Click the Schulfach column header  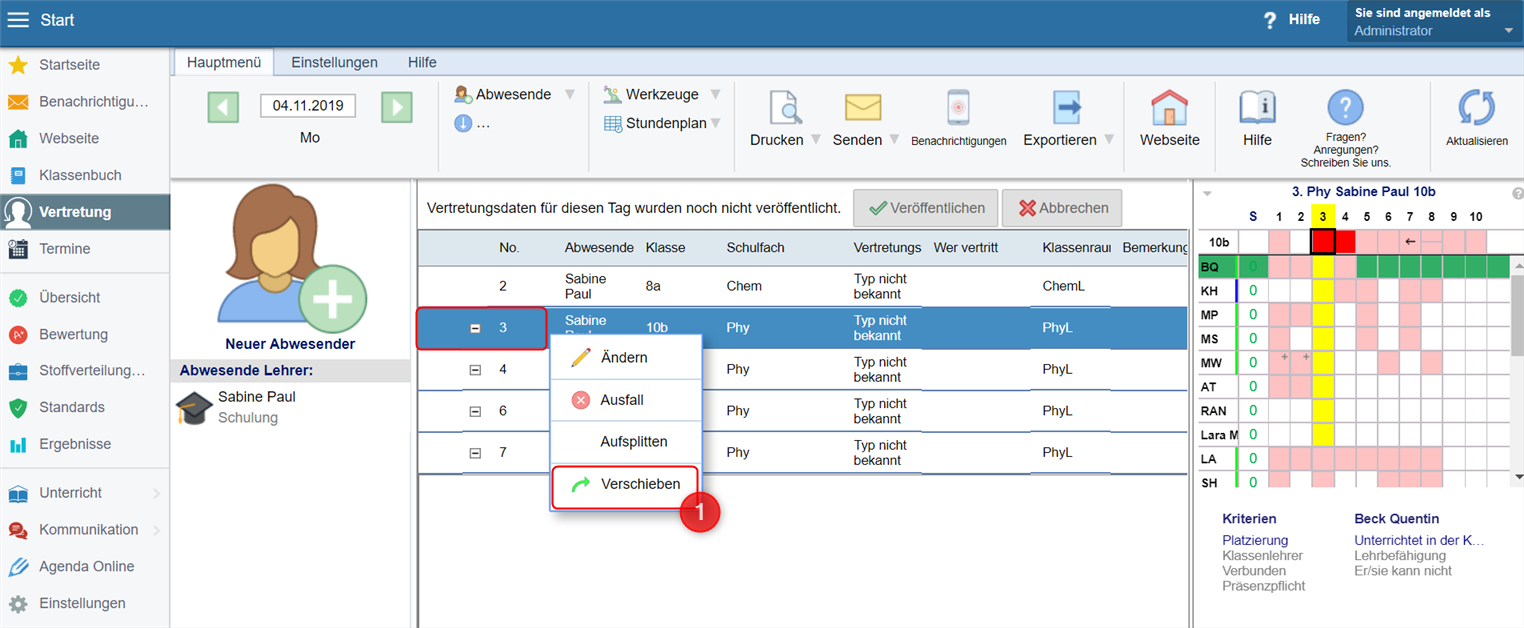755,247
